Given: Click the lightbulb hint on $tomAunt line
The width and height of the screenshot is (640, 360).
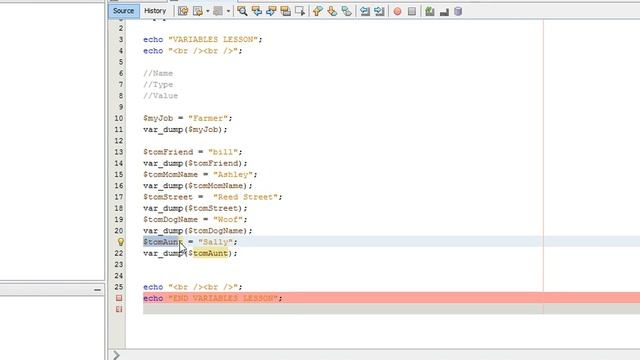Looking at the screenshot, I should tap(120, 242).
